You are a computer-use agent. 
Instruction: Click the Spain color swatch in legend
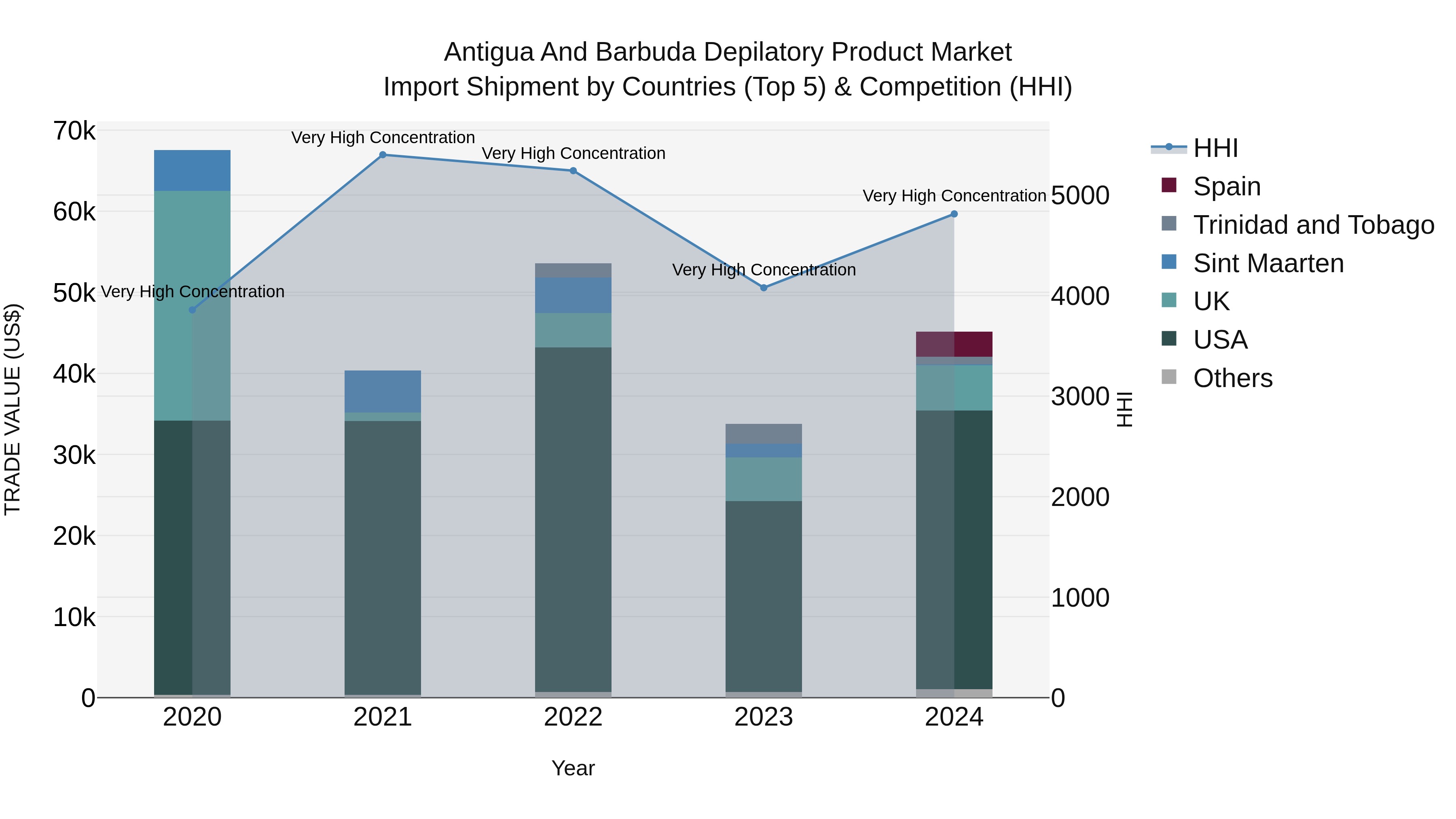[x=1169, y=185]
